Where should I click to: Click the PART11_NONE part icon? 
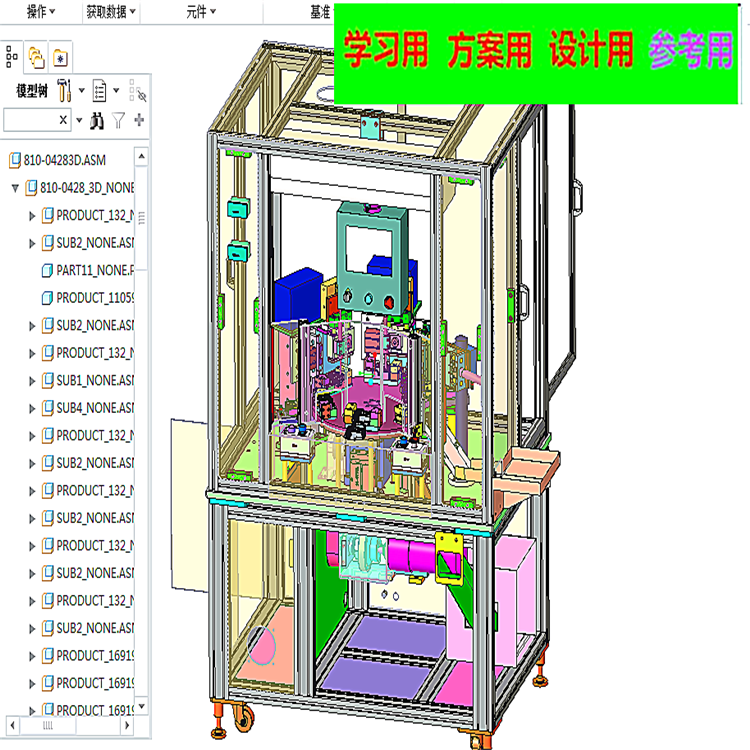(x=47, y=271)
